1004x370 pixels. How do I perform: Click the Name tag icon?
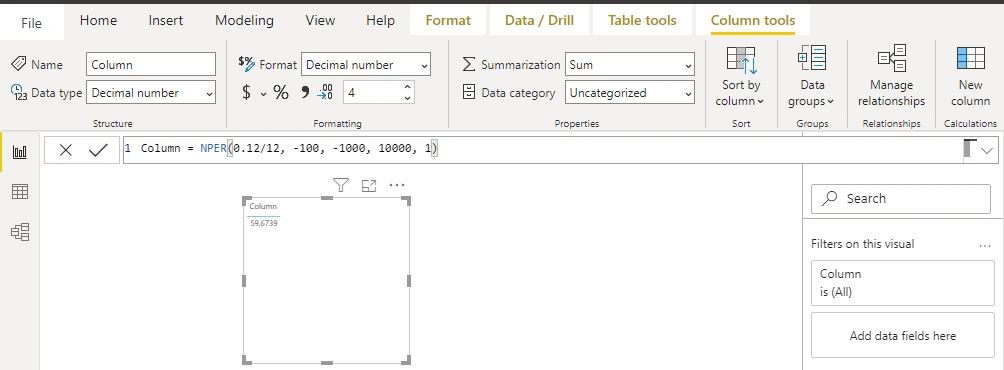coord(19,64)
